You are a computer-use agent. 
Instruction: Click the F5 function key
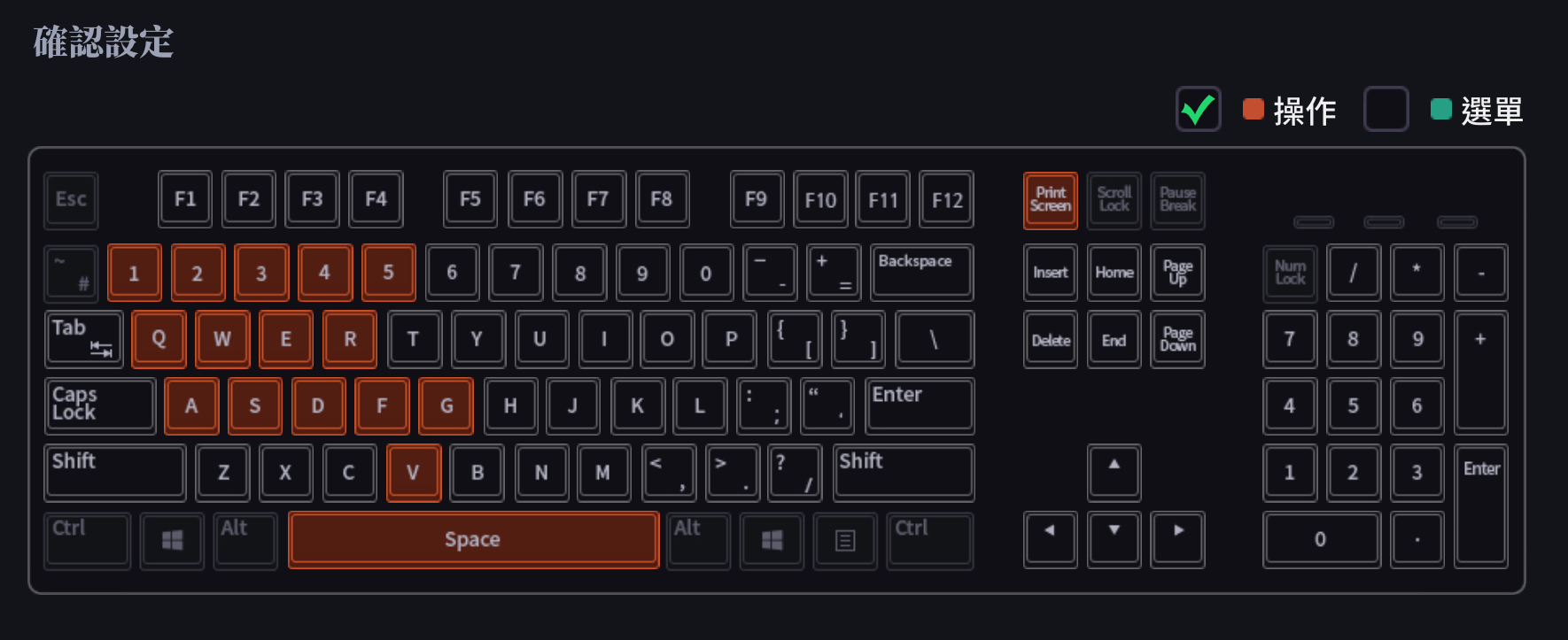click(x=470, y=200)
